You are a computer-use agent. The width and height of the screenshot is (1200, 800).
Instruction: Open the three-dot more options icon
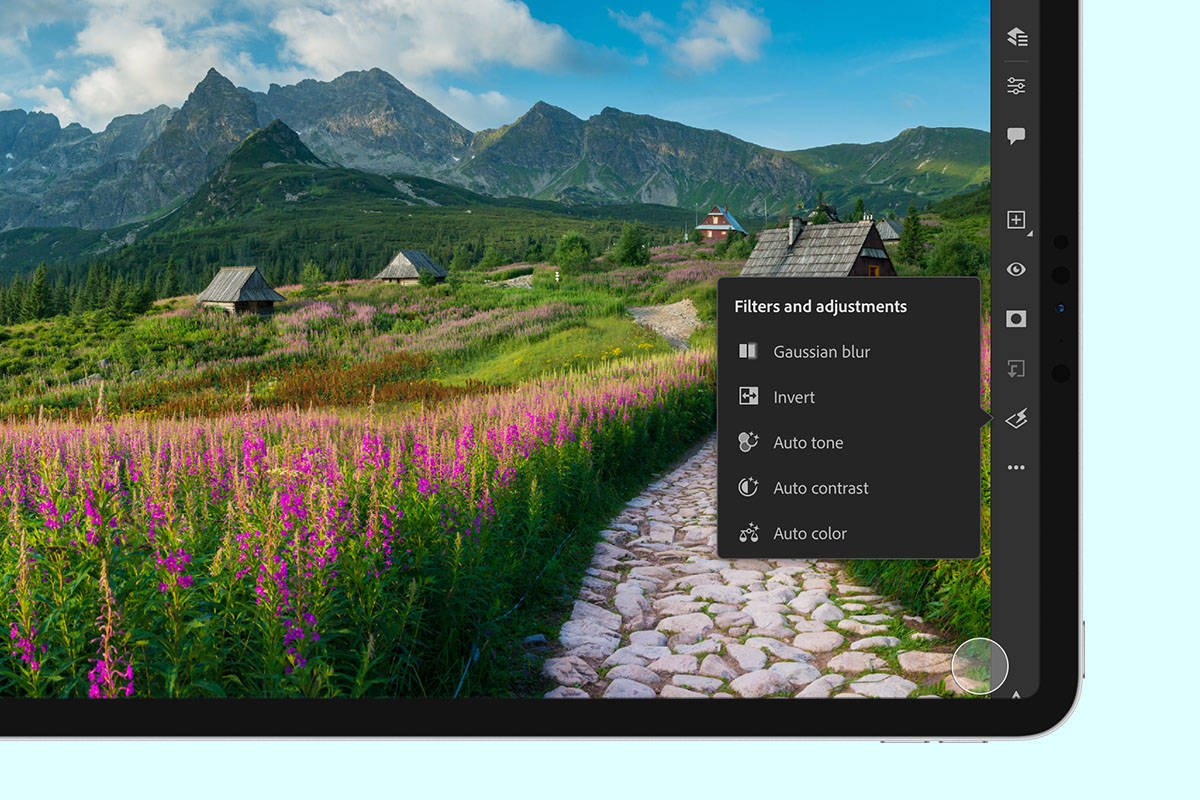1016,467
